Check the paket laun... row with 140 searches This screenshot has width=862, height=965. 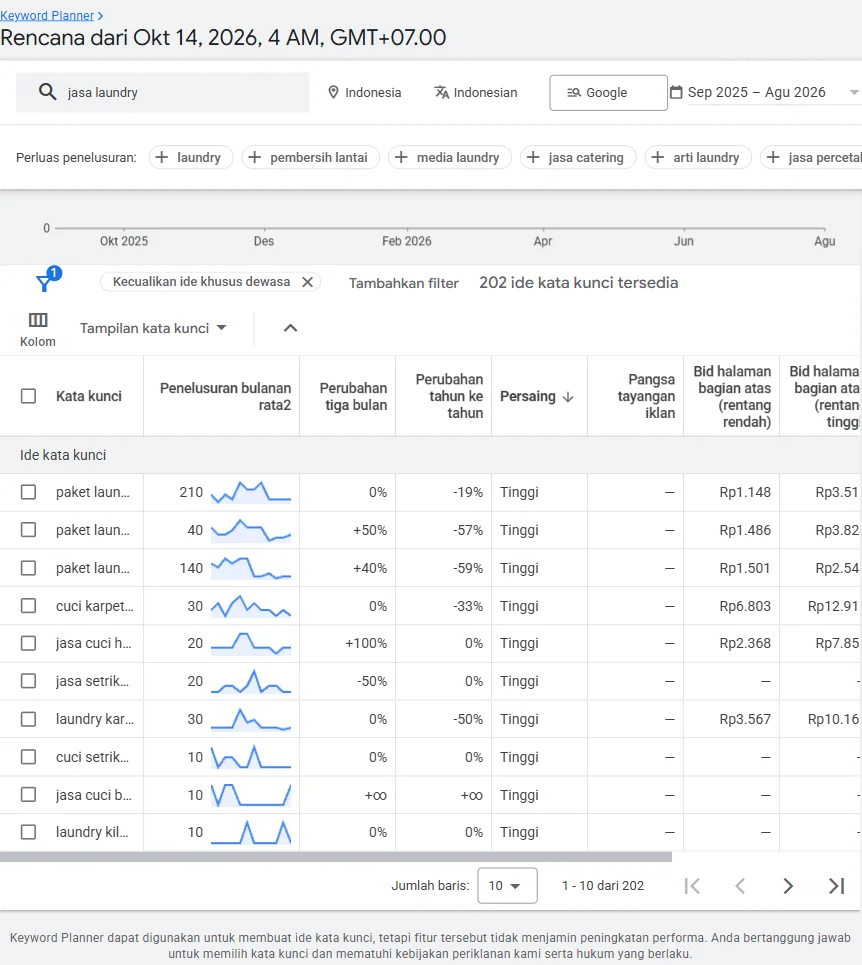pos(28,568)
